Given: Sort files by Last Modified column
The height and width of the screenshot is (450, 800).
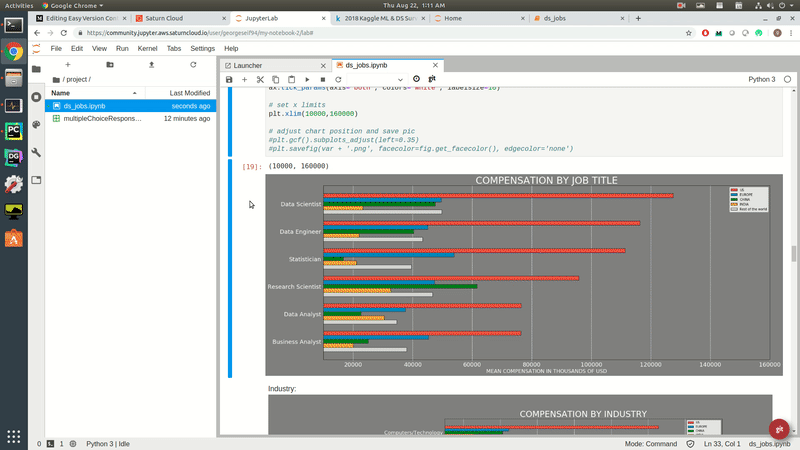Looking at the screenshot, I should (181, 93).
